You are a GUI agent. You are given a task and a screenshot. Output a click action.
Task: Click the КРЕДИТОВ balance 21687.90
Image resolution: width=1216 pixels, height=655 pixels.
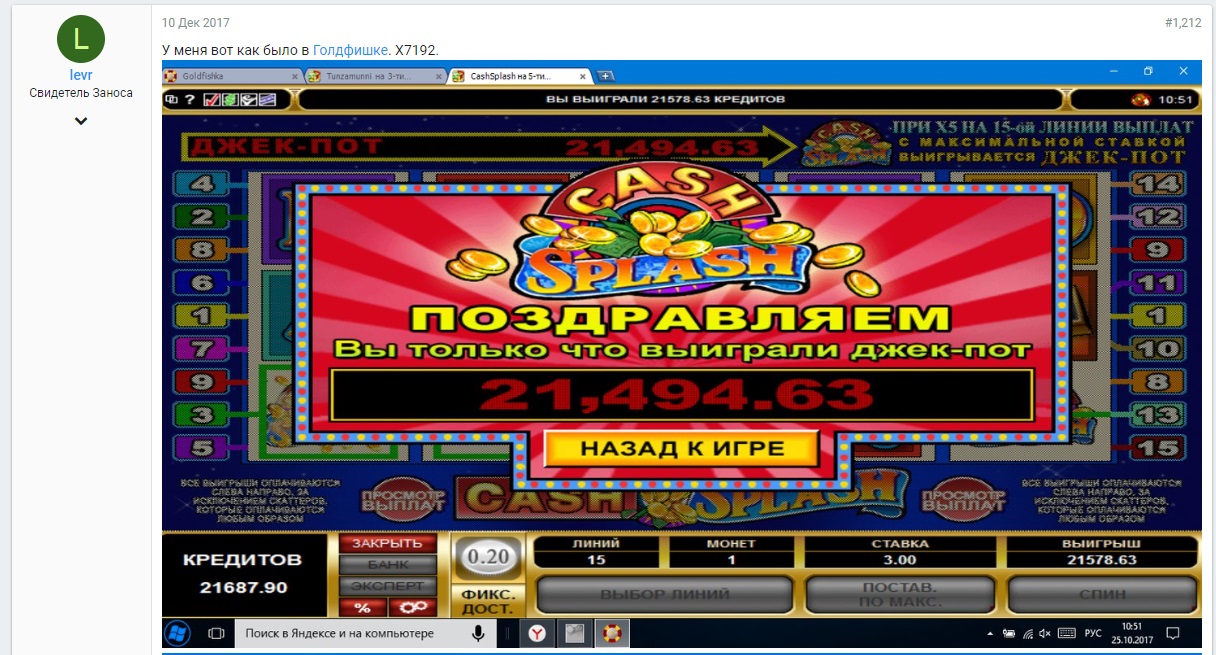(x=242, y=588)
